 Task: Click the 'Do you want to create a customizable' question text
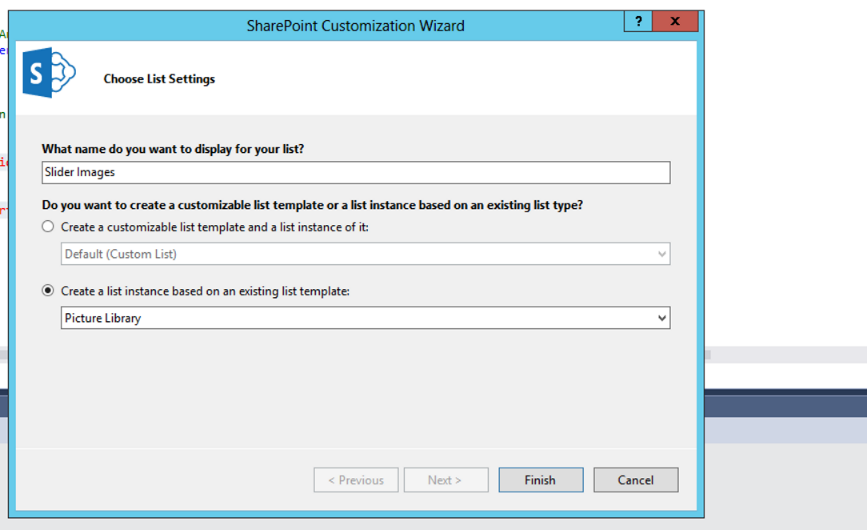312,205
